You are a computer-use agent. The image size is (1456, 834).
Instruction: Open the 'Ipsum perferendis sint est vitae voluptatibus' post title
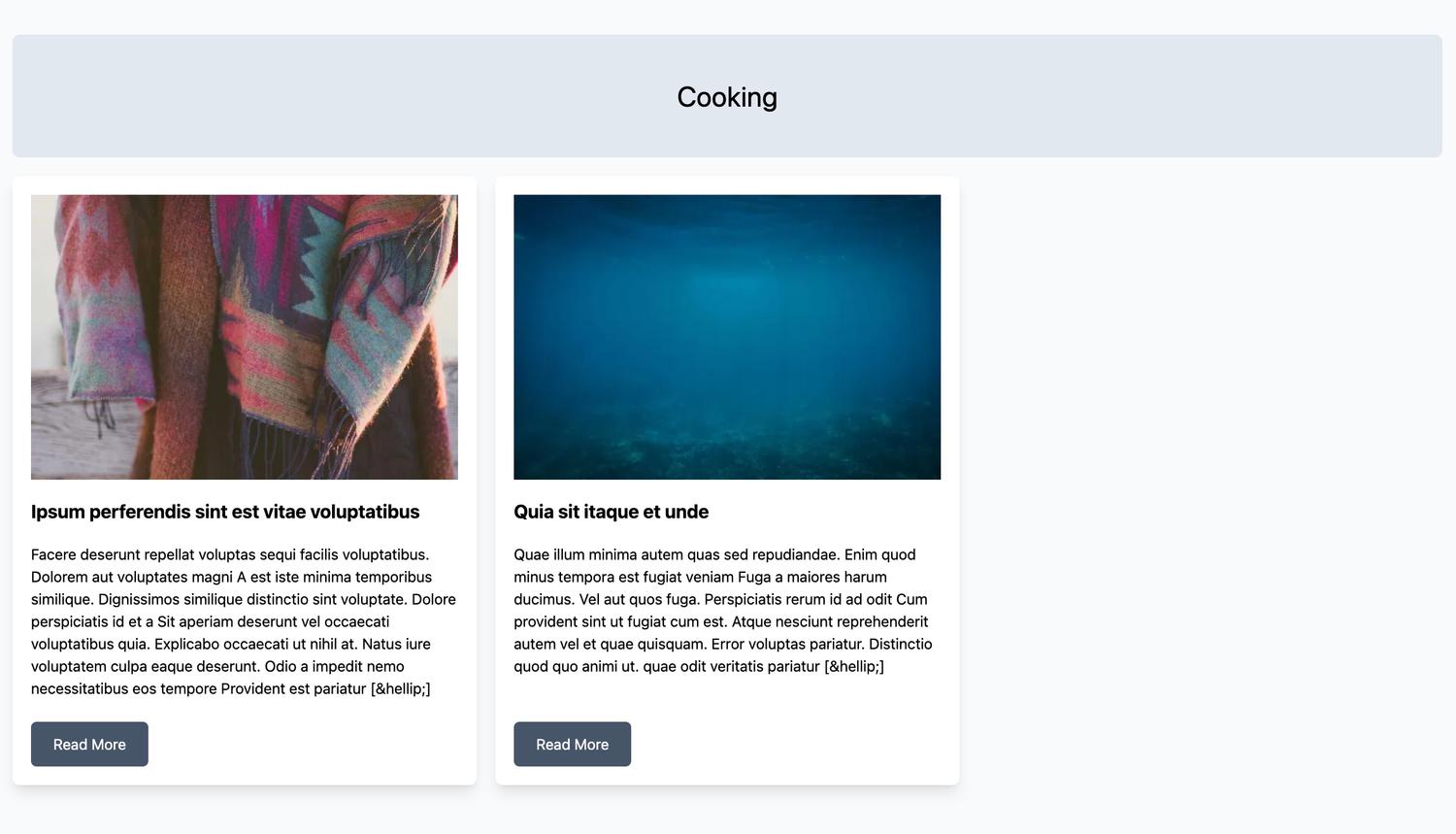225,512
